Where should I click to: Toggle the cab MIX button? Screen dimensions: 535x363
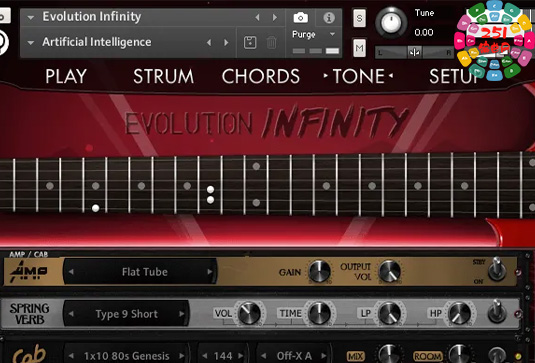pos(356,357)
